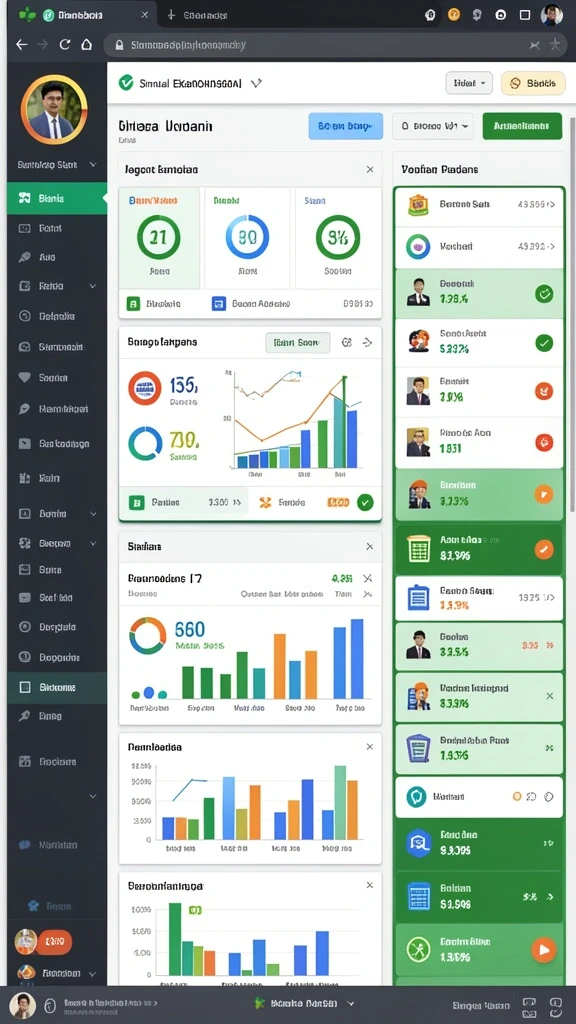Click the dark green button in the page header

522,125
